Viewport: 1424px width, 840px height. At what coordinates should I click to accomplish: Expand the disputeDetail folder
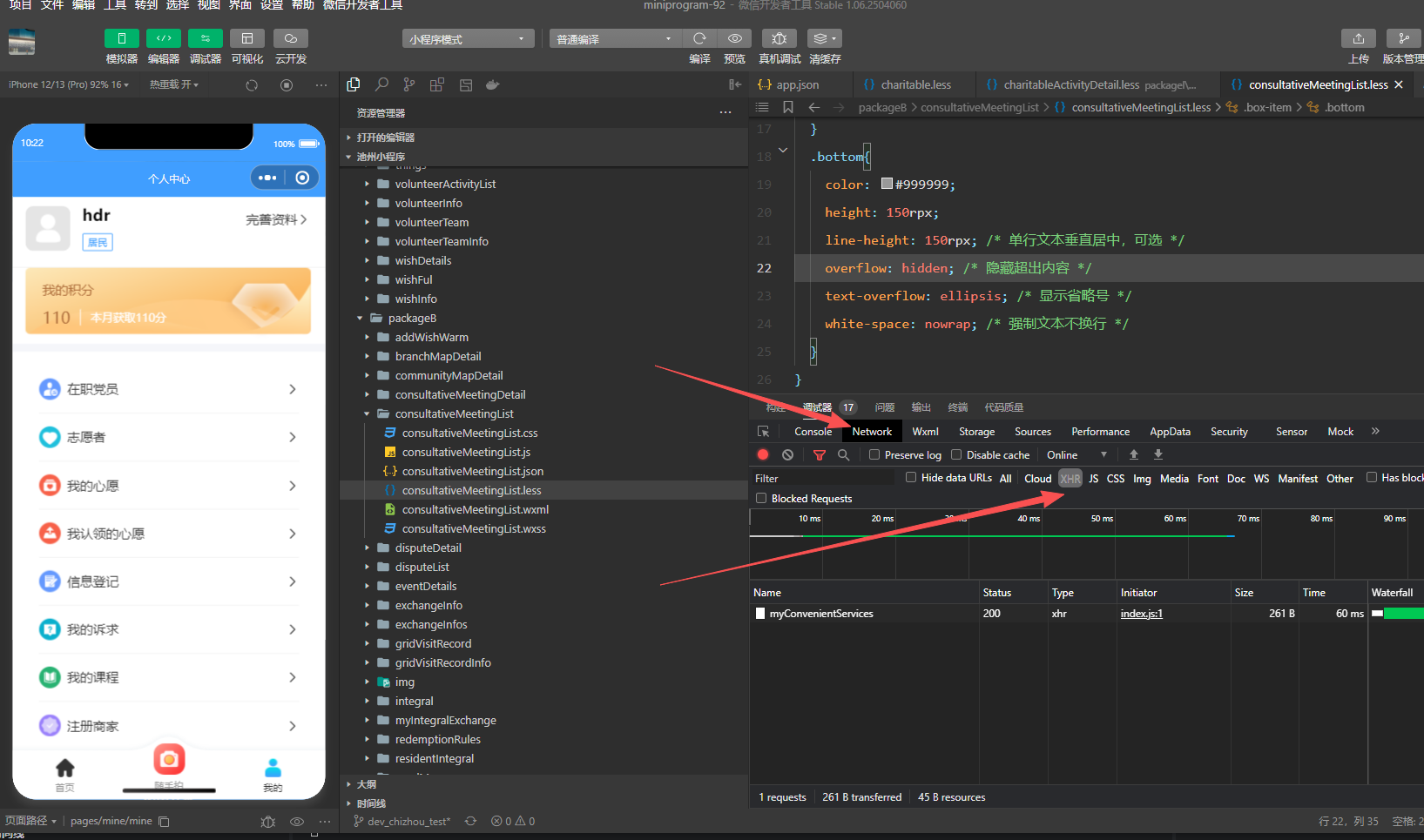[428, 548]
